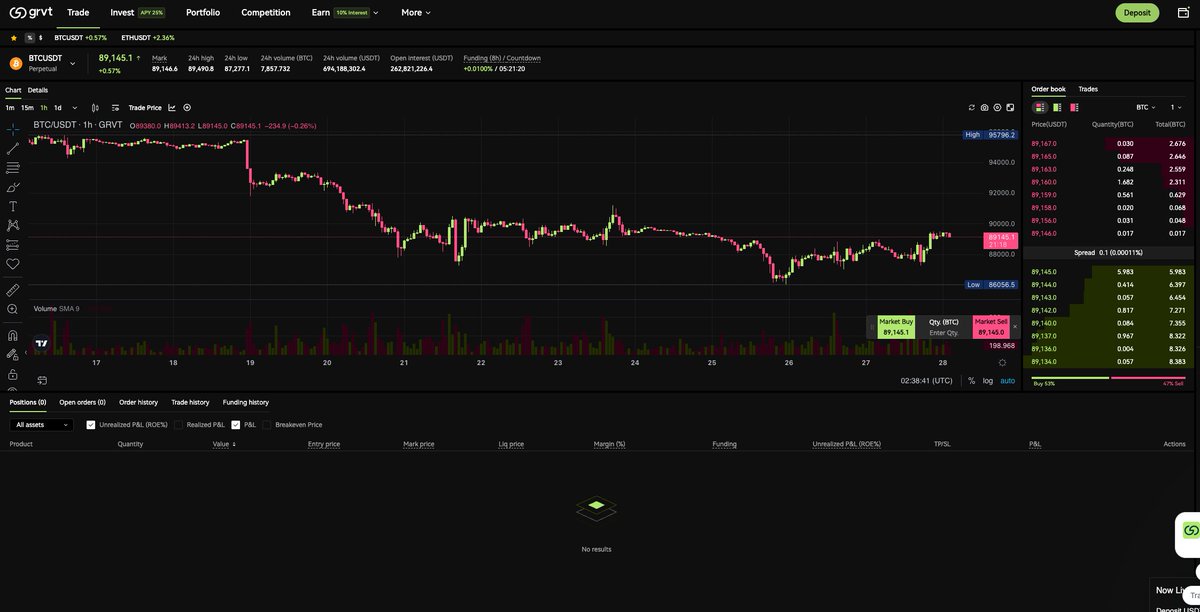This screenshot has height=612, width=1200.
Task: Toggle auto scale on chart
Action: click(1007, 380)
